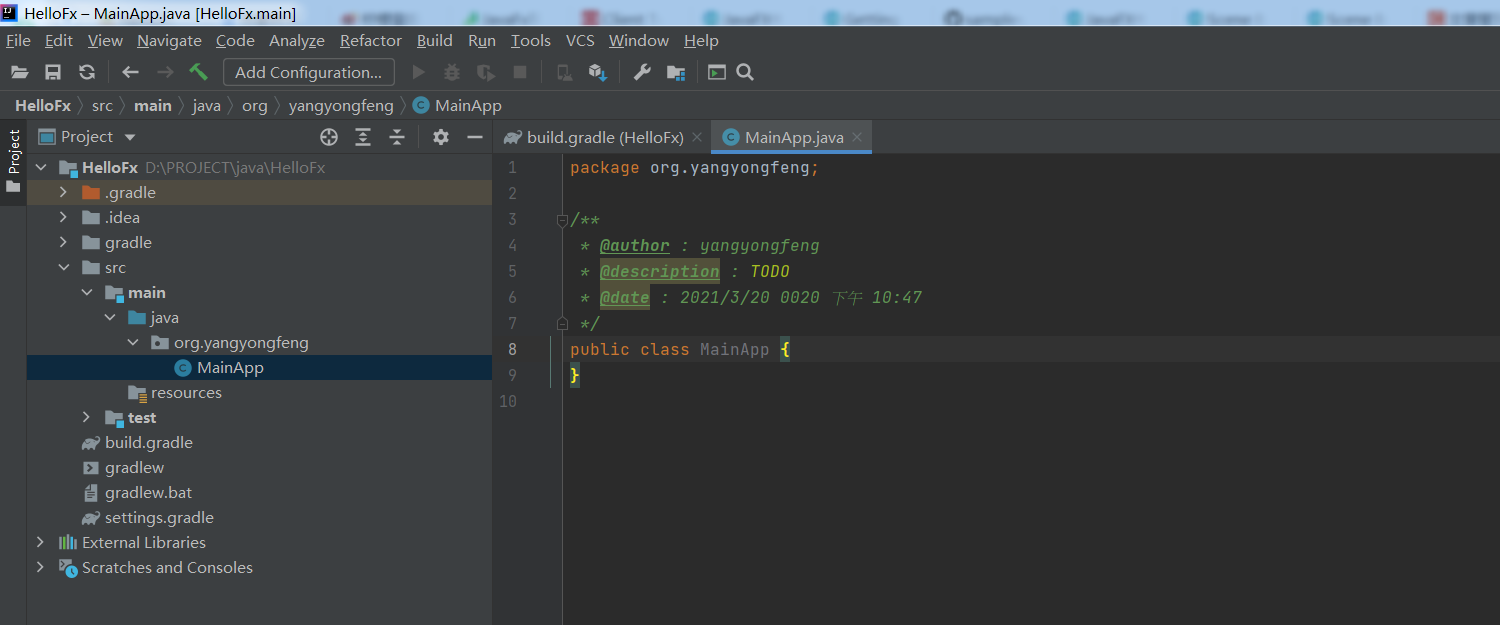1500x625 pixels.
Task: Click the Run play icon in toolbar
Action: (419, 72)
